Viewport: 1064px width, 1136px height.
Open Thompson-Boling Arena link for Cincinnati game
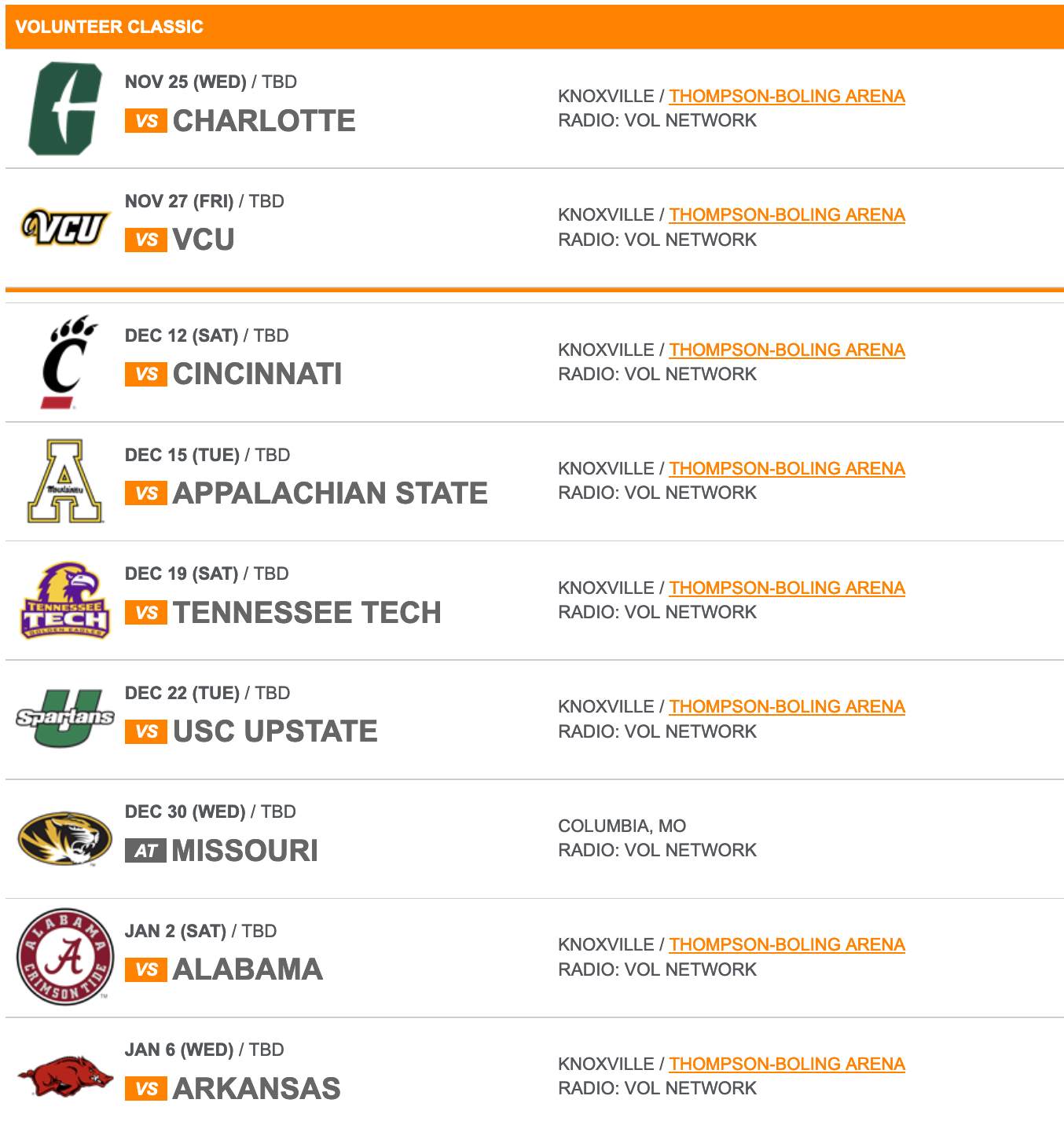[x=787, y=350]
